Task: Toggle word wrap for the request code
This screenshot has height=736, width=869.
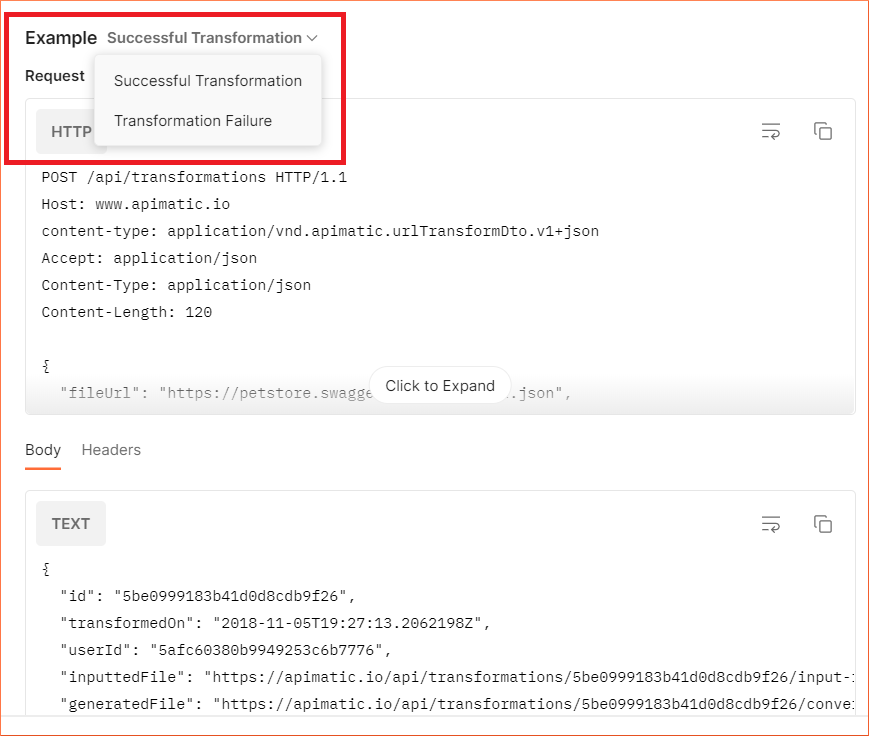Action: point(770,131)
